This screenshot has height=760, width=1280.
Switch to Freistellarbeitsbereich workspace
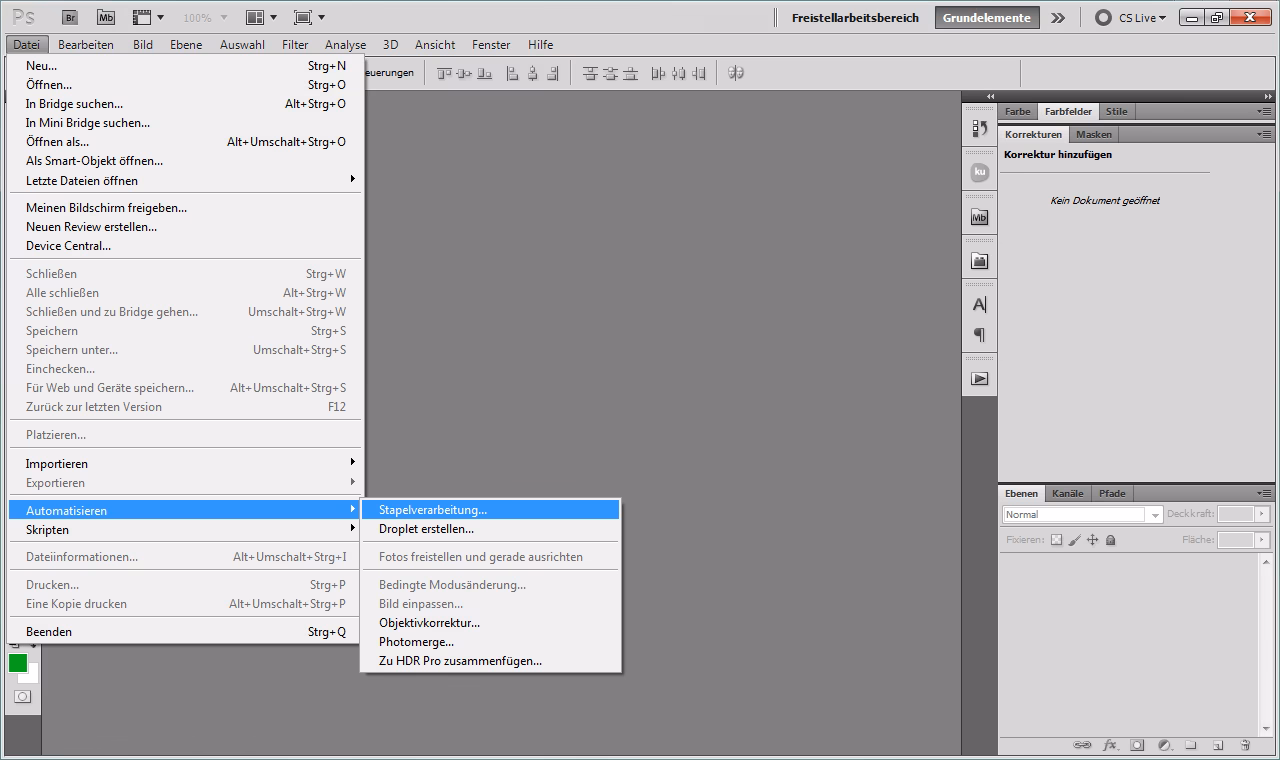tap(855, 18)
